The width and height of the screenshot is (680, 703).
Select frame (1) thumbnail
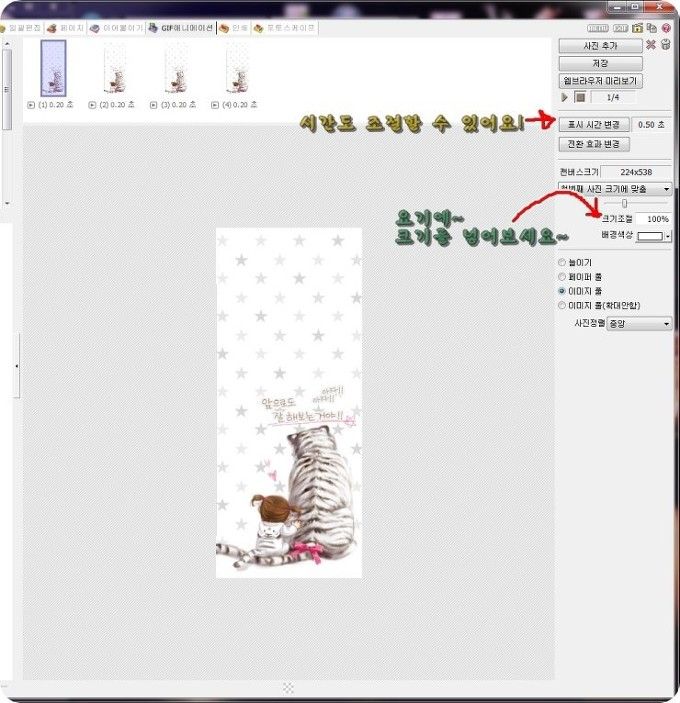point(53,68)
